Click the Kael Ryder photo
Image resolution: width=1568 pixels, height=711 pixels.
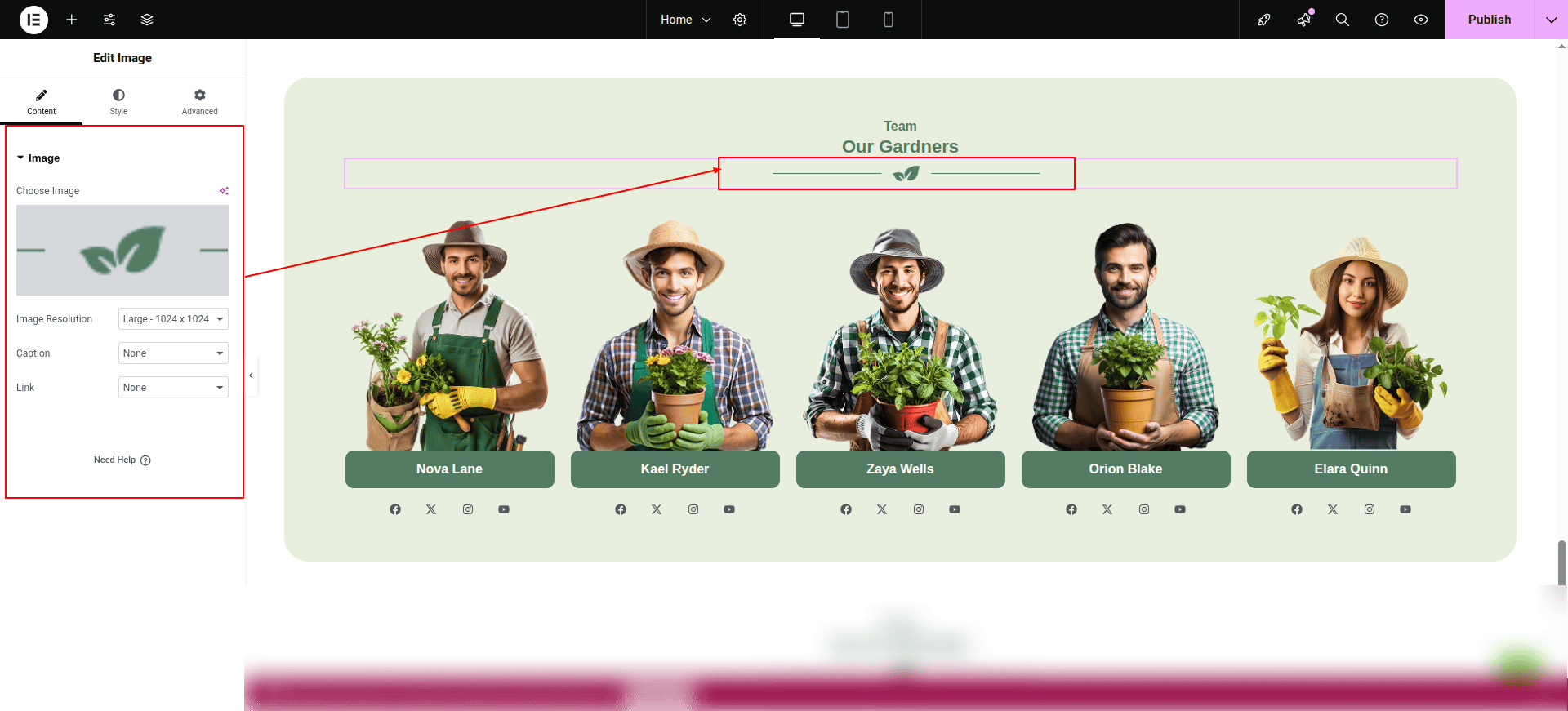point(675,335)
